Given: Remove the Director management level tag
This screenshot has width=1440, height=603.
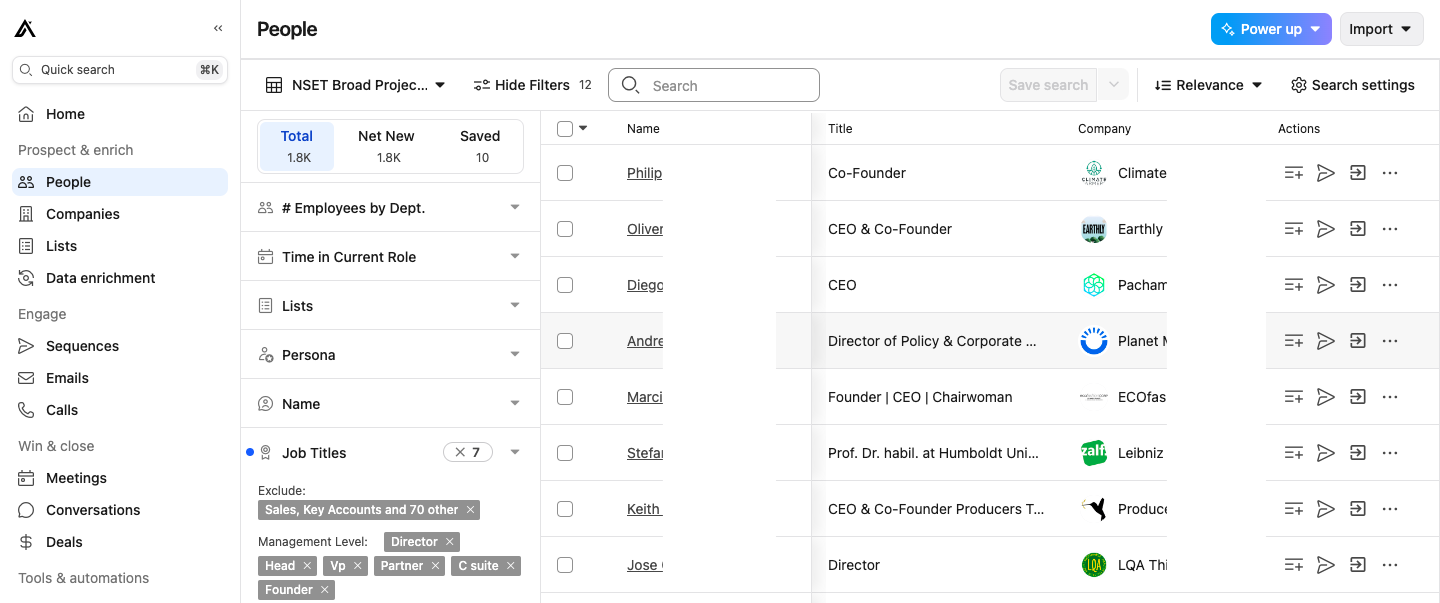Looking at the screenshot, I should [x=450, y=542].
